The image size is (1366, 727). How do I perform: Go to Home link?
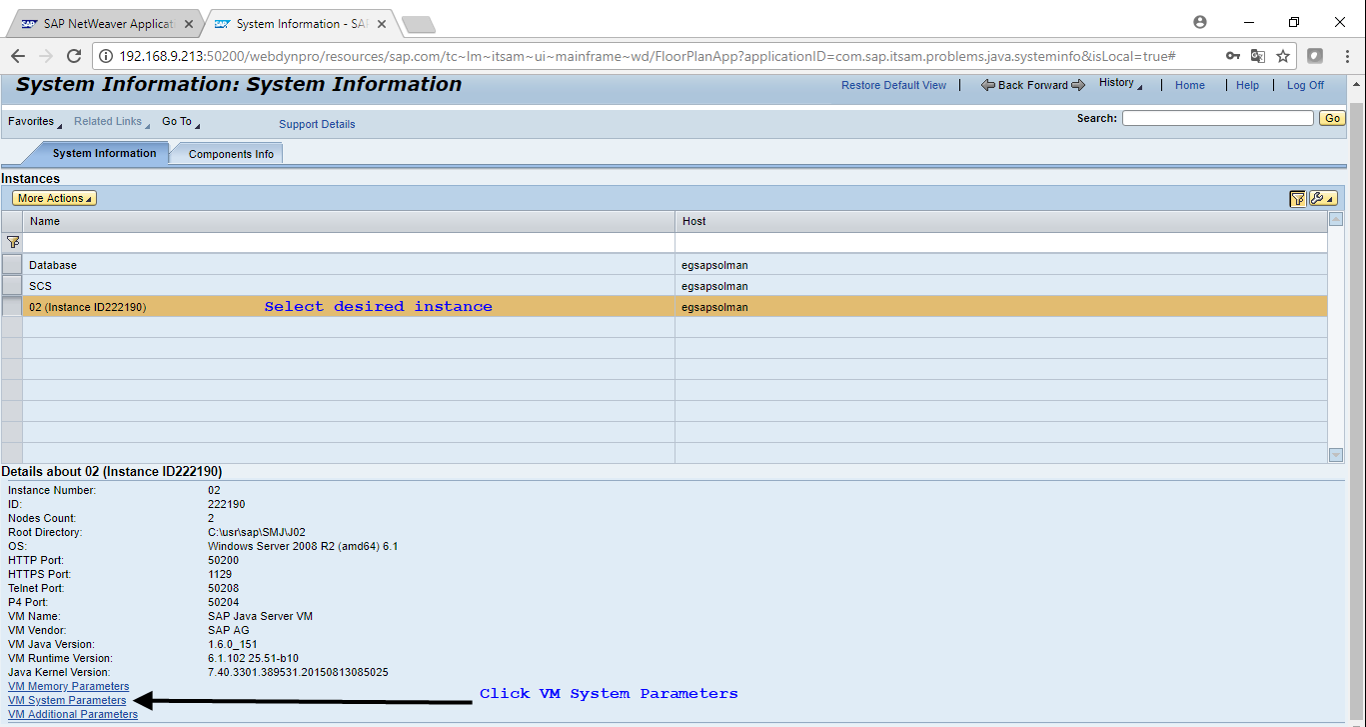1190,85
